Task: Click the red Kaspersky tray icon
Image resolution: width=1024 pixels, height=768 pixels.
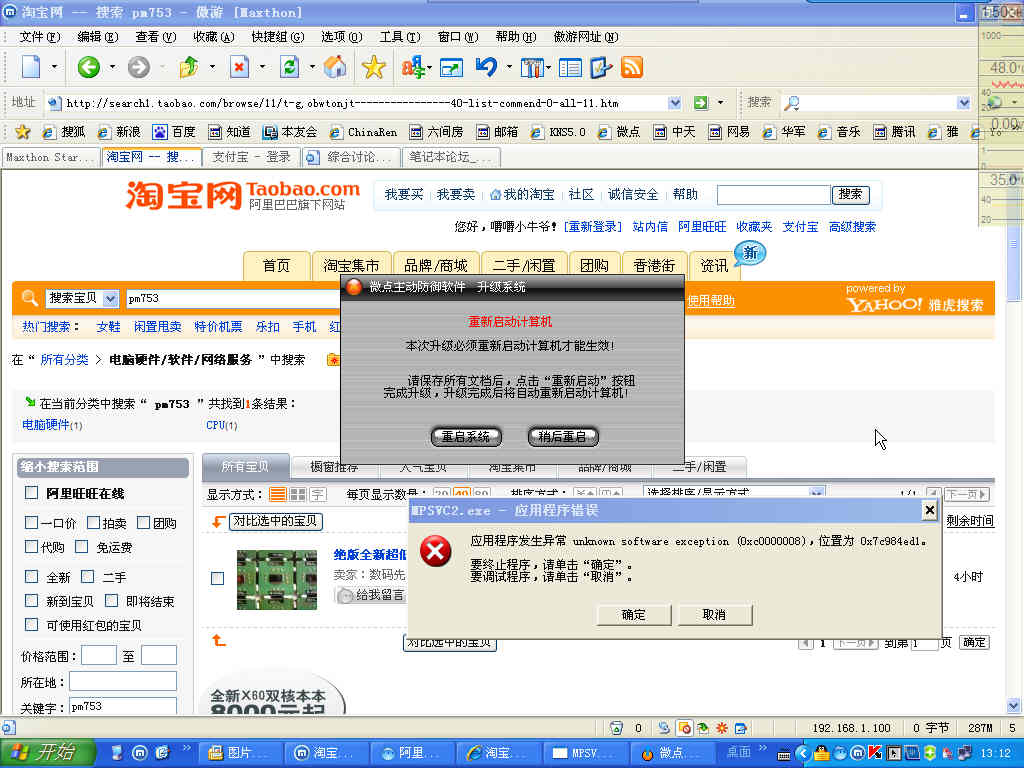Action: (x=875, y=753)
